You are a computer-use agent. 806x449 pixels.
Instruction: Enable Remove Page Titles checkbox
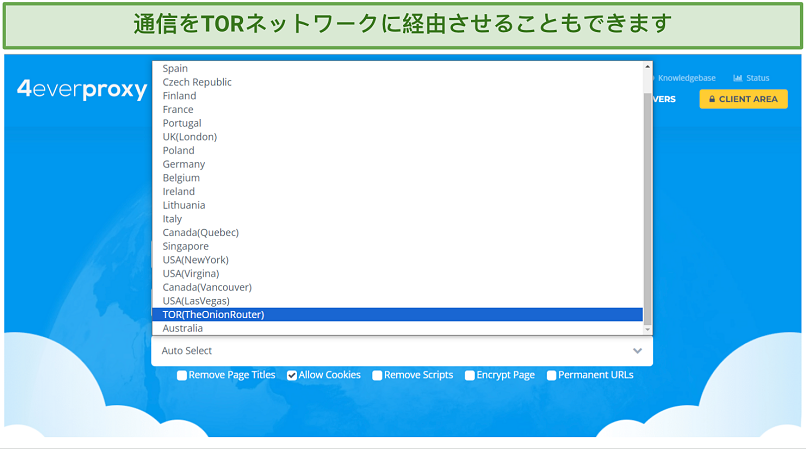pyautogui.click(x=182, y=375)
